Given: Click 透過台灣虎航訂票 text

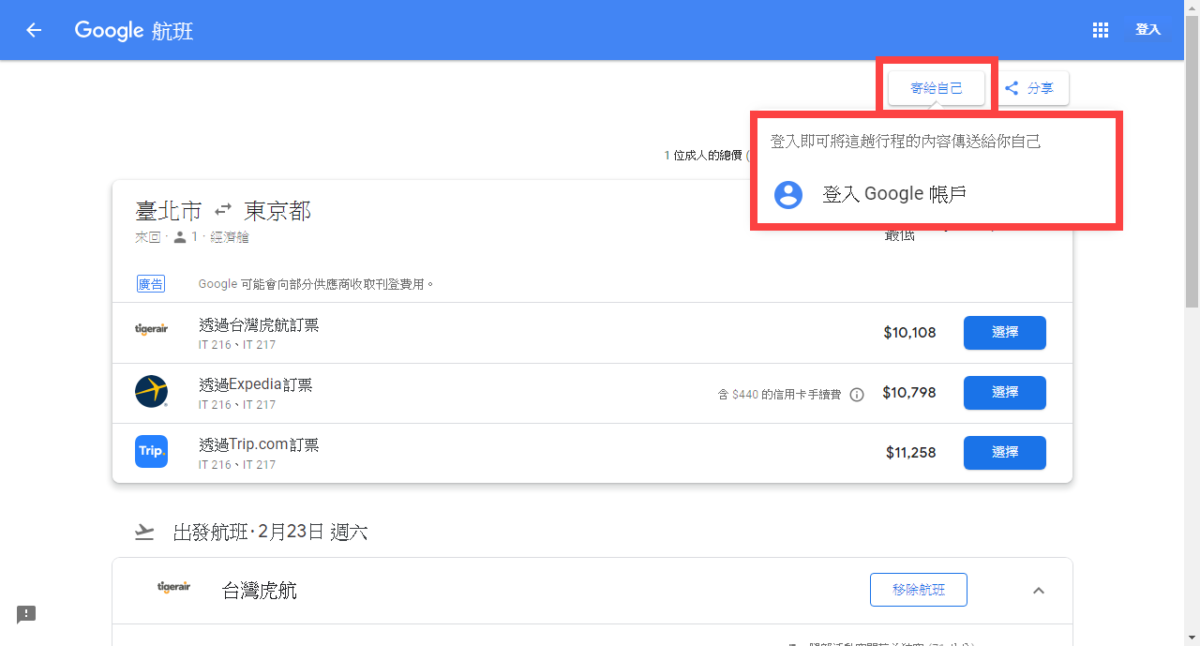Looking at the screenshot, I should 259,325.
